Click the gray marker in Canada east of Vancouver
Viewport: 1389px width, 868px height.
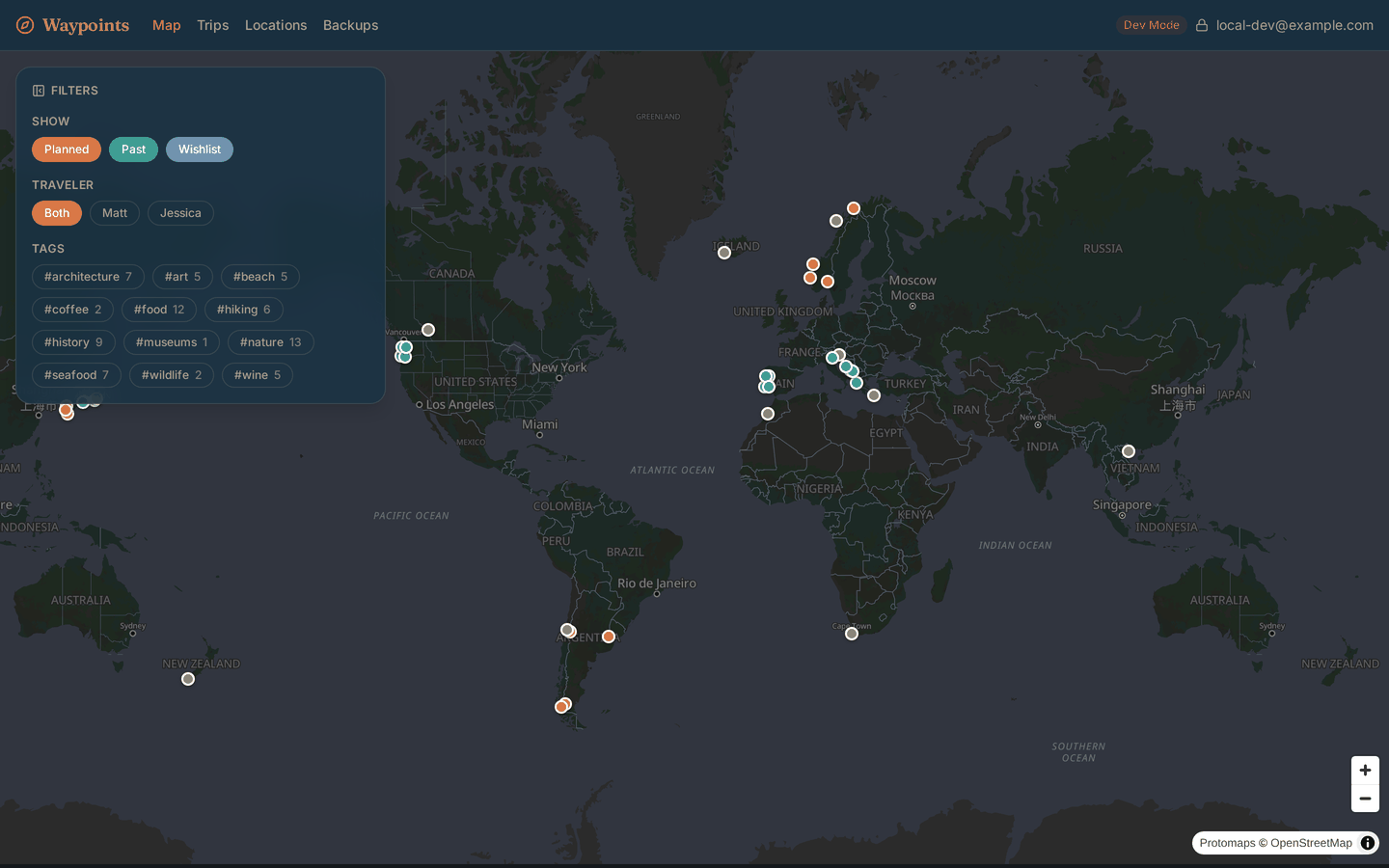(x=428, y=330)
